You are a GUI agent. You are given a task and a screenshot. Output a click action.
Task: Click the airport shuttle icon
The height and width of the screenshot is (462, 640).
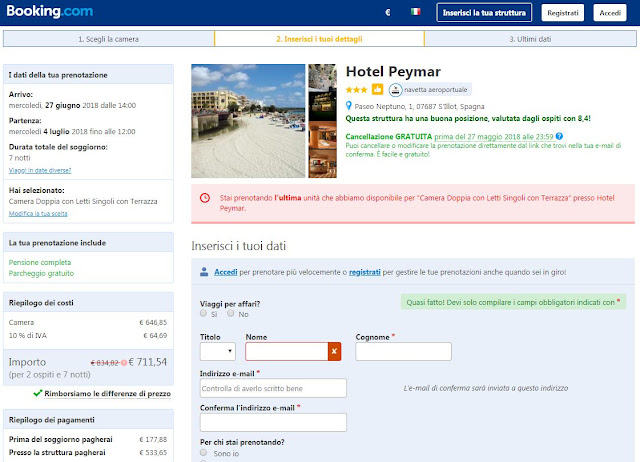395,90
